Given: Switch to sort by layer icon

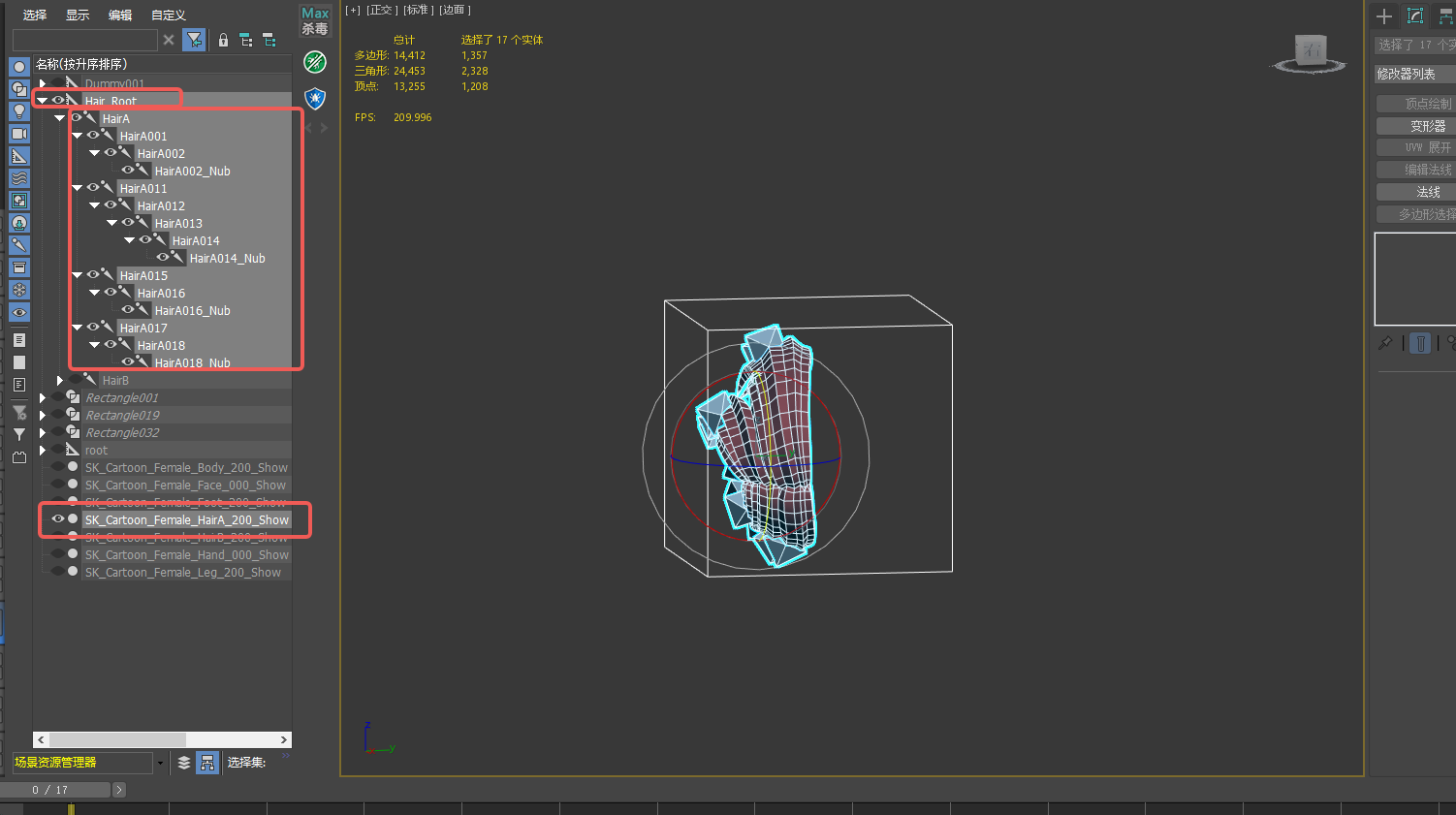Looking at the screenshot, I should [184, 763].
